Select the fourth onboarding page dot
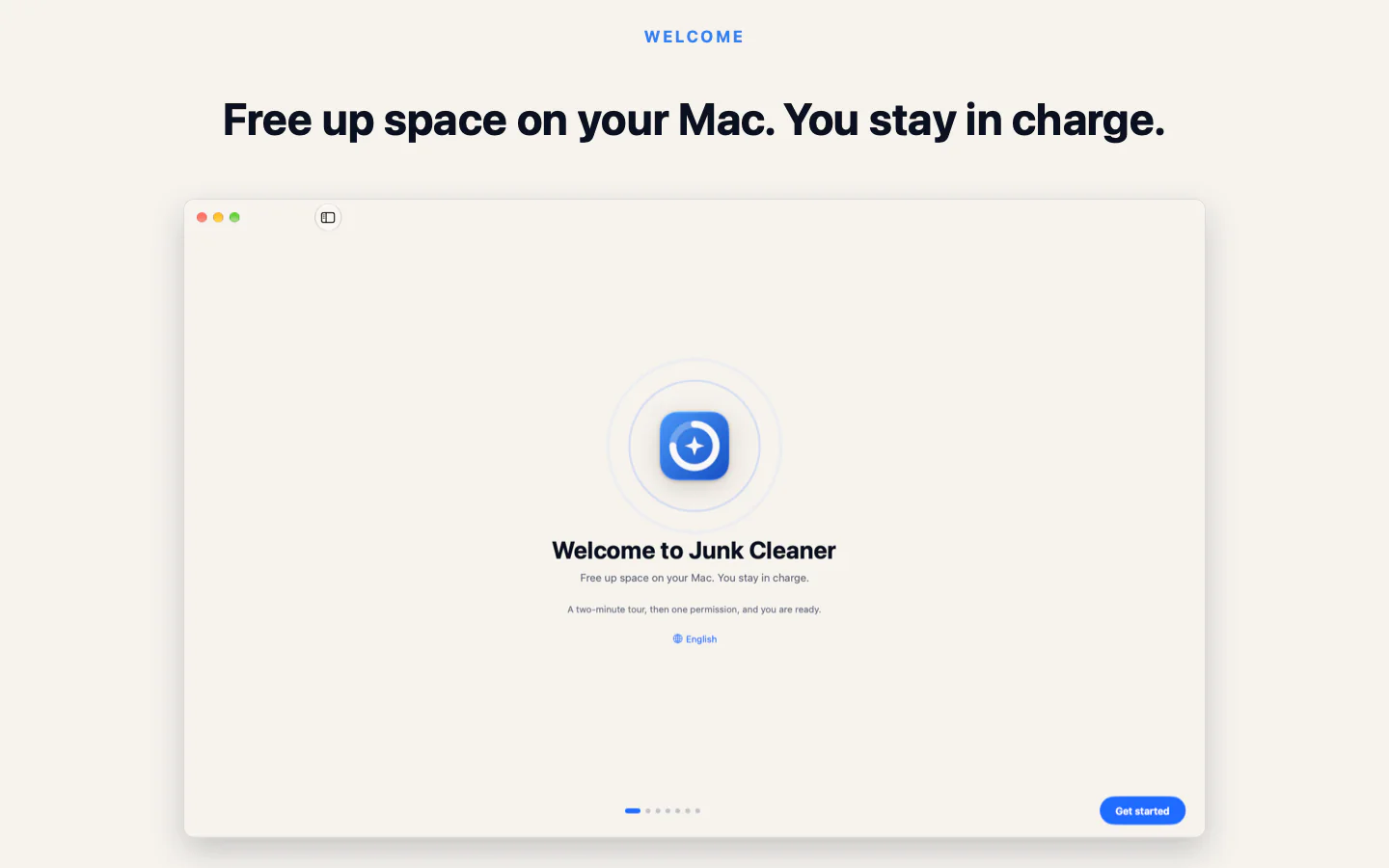1389x868 pixels. coord(667,811)
